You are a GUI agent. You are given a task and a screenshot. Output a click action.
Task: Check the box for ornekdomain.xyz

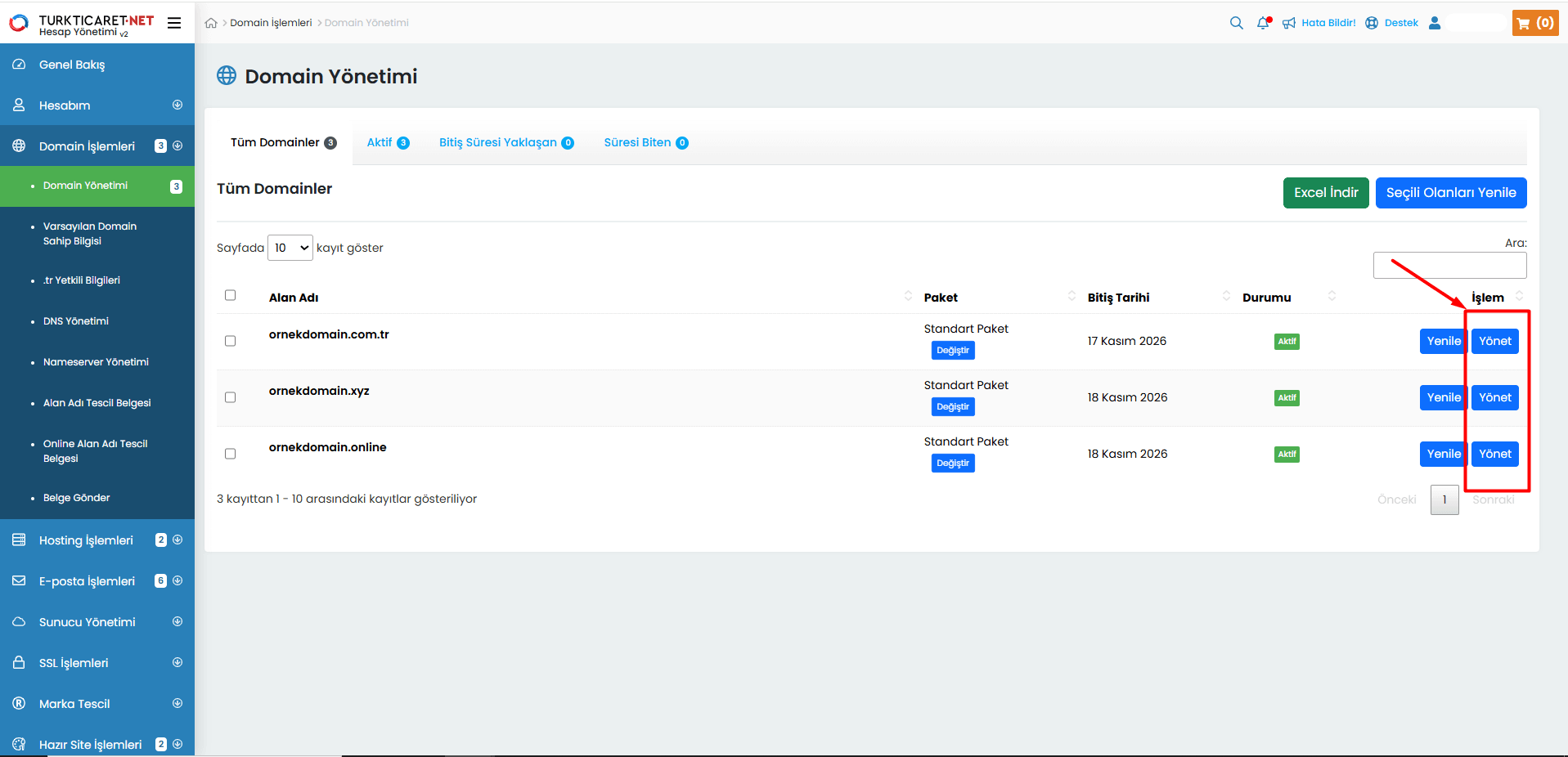point(230,397)
